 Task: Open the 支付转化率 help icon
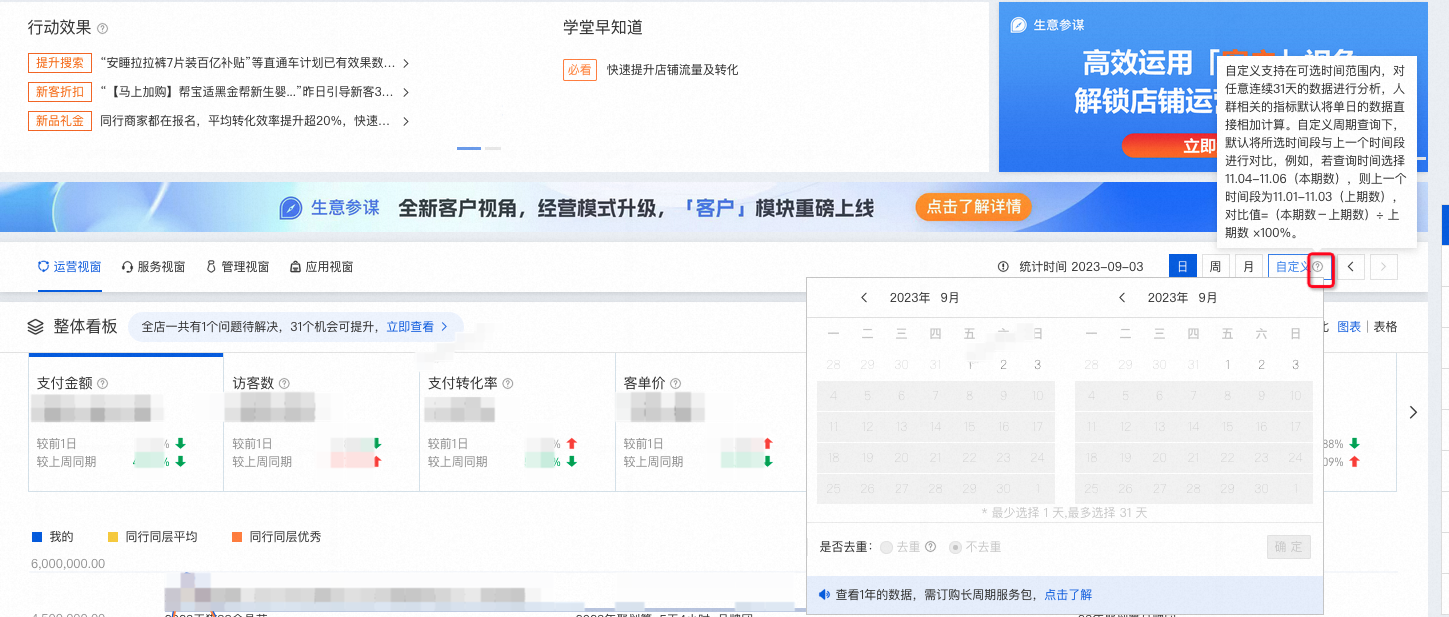pyautogui.click(x=508, y=383)
